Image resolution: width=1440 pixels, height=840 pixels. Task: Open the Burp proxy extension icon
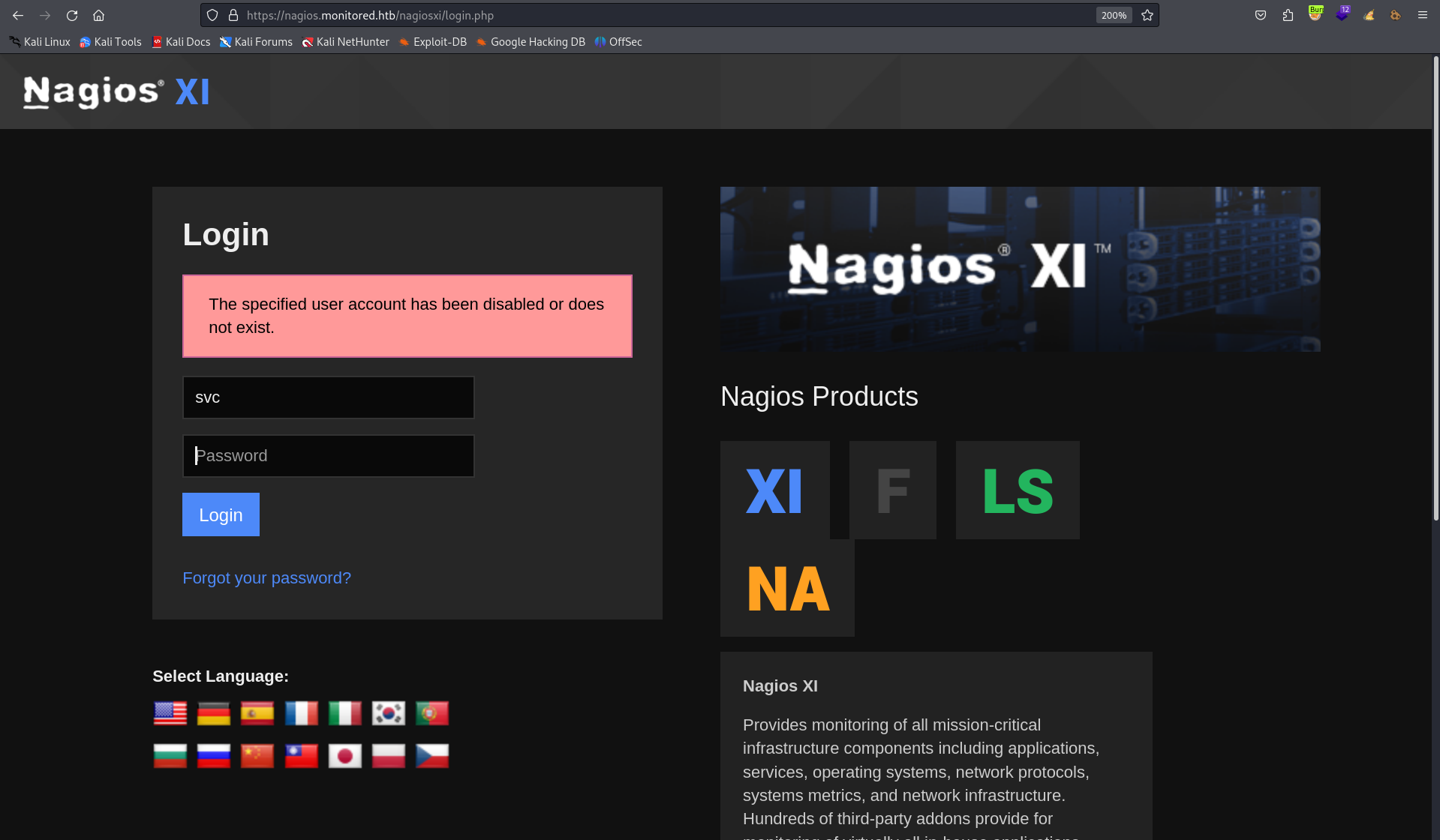pyautogui.click(x=1315, y=14)
